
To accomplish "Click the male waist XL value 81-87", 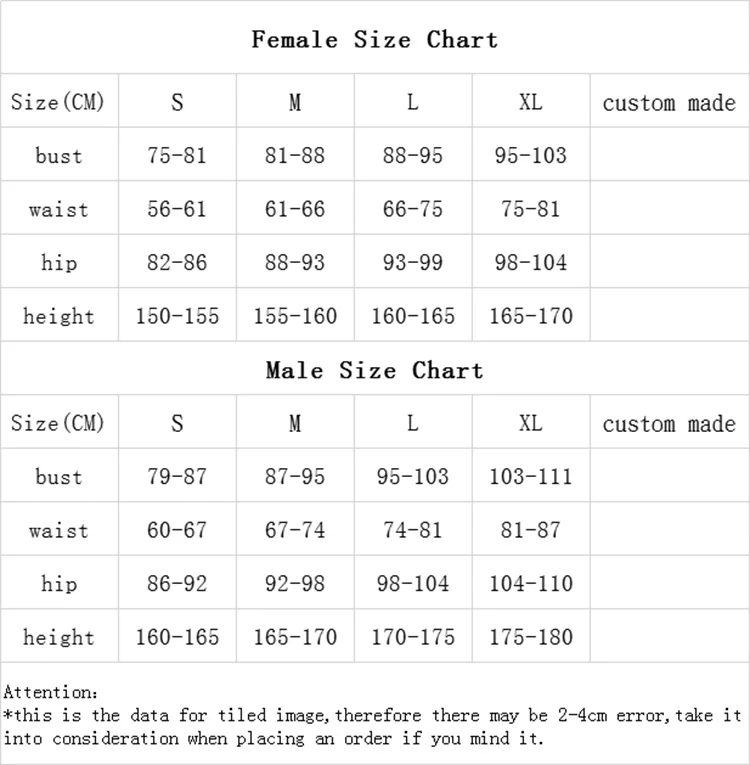I will tap(531, 531).
